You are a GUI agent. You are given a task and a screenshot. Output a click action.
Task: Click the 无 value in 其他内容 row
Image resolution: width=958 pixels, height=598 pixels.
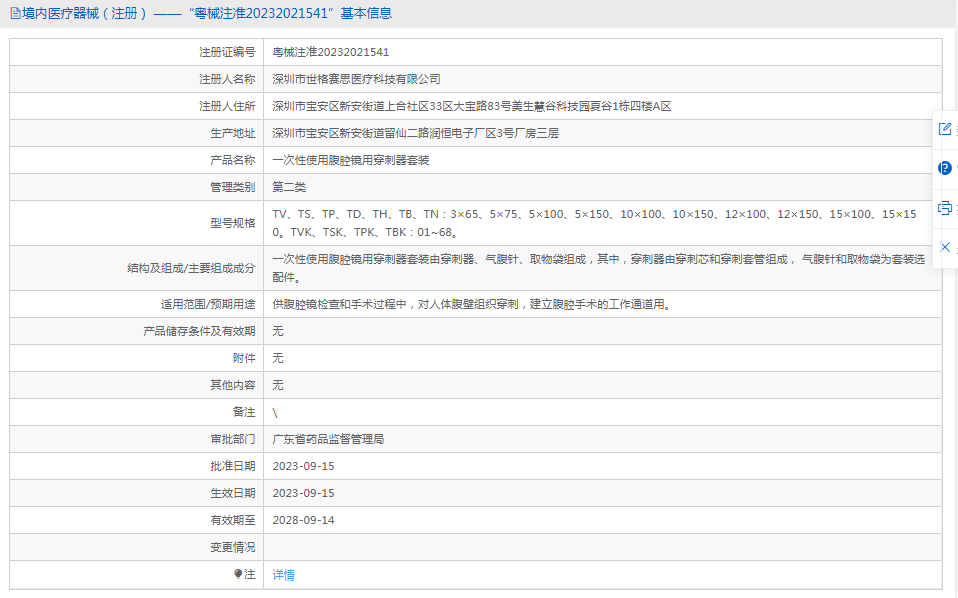click(x=278, y=385)
